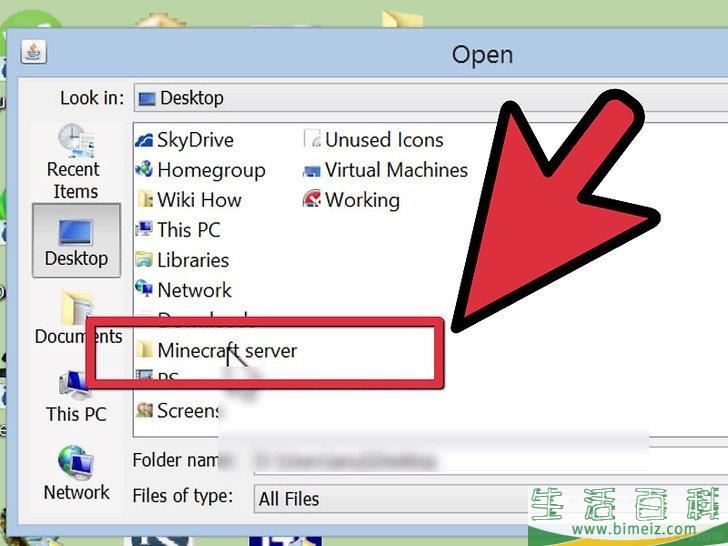The width and height of the screenshot is (728, 546).
Task: Select the Unused Icons shortcut
Action: [x=373, y=140]
